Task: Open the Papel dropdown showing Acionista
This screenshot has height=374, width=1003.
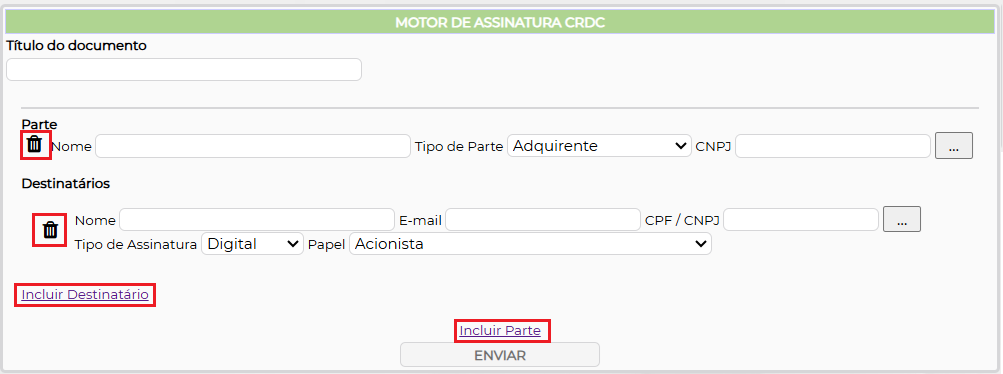Action: [530, 244]
